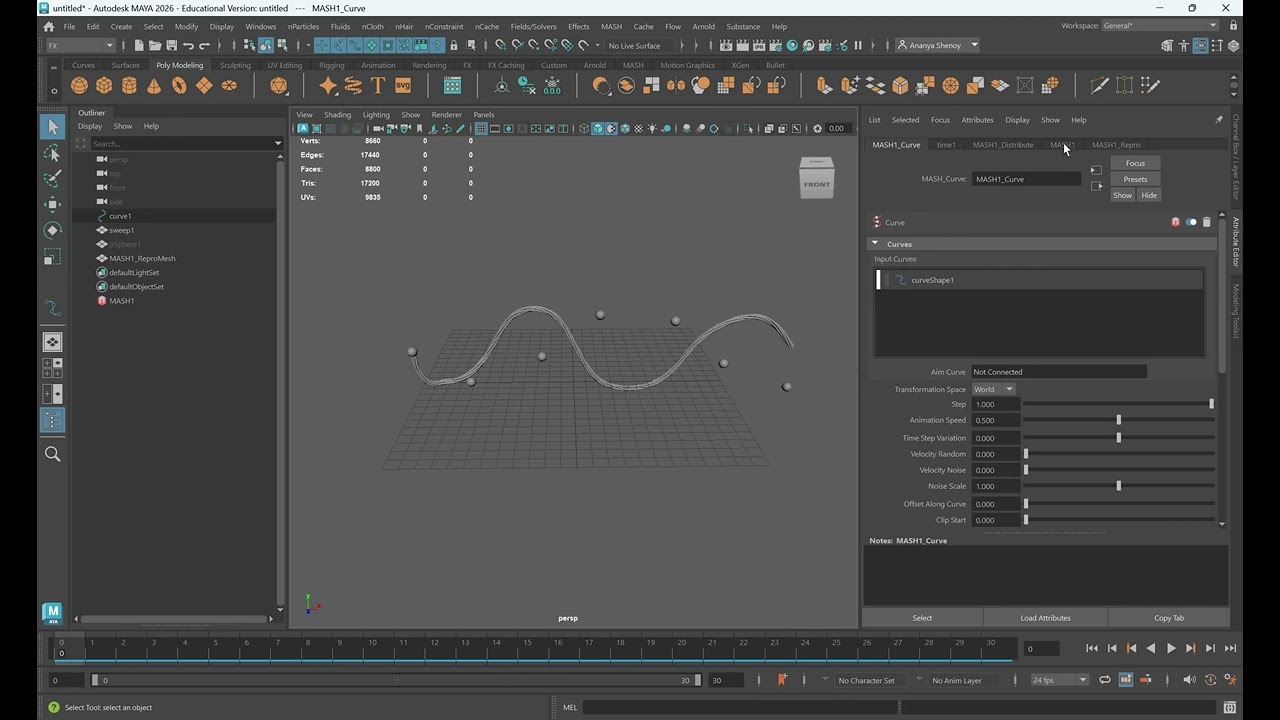
Task: Open the Outliner search filter dropdown arrow
Action: 277,144
